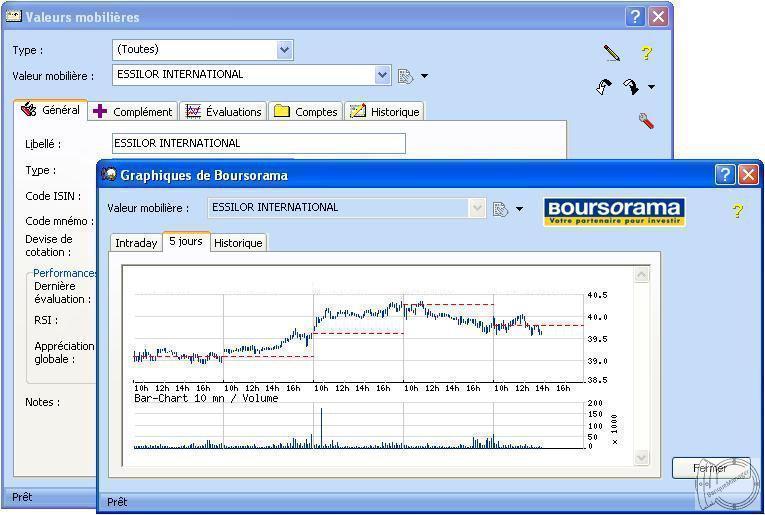Image resolution: width=765 pixels, height=515 pixels.
Task: Open the Évaluations tab
Action: pyautogui.click(x=224, y=112)
